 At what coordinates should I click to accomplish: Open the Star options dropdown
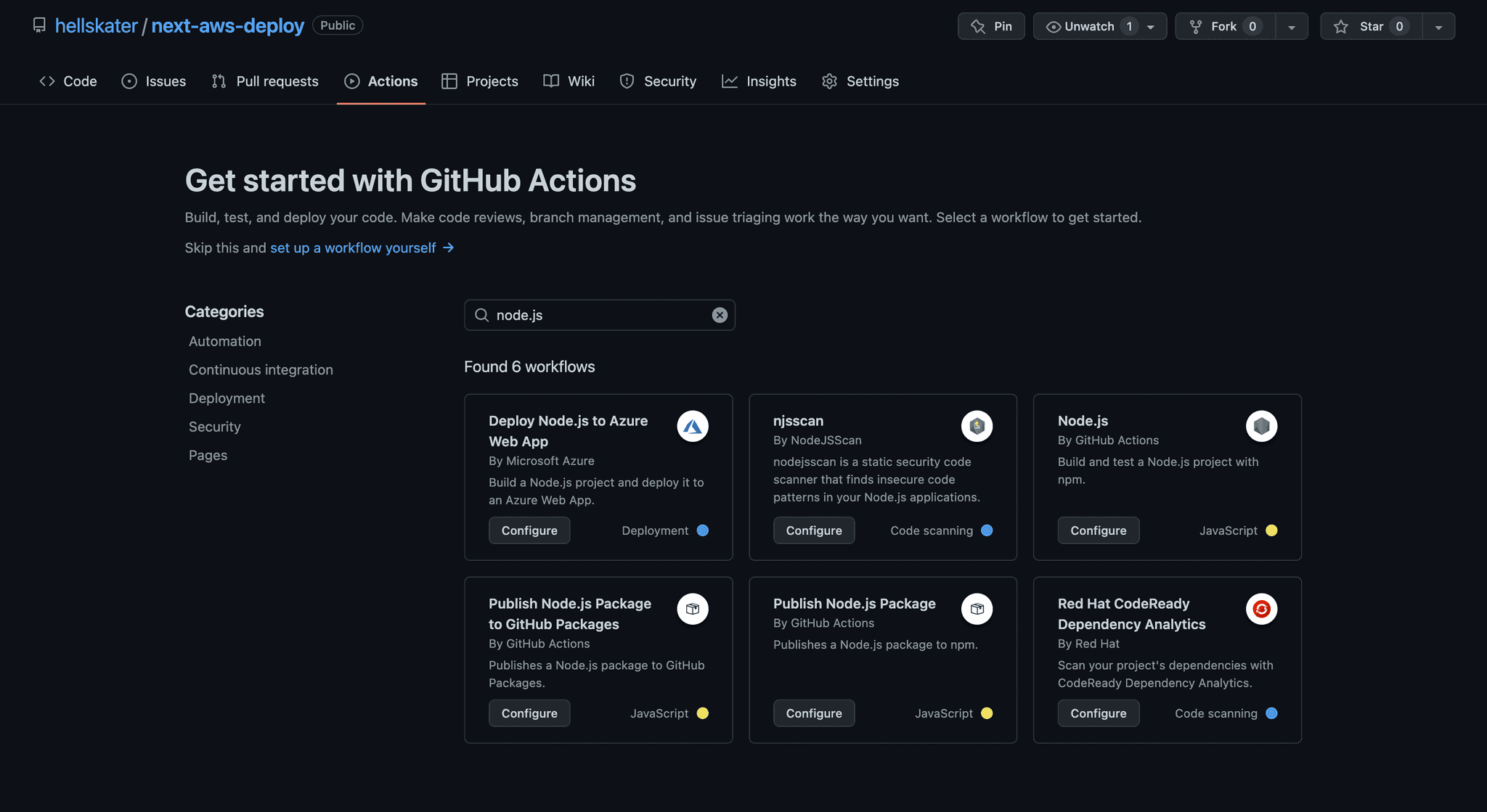point(1439,26)
